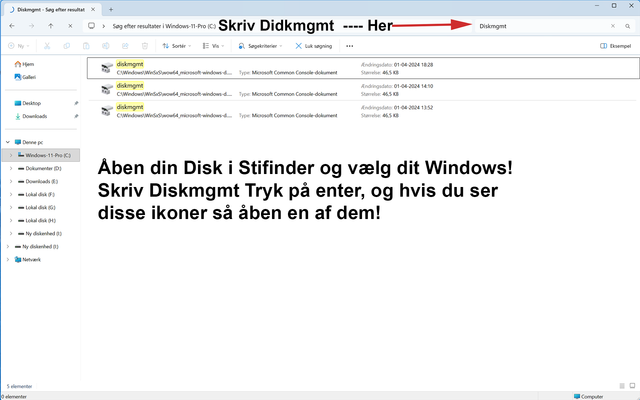The width and height of the screenshot is (640, 400).
Task: Click the address bar path text
Action: click(164, 26)
